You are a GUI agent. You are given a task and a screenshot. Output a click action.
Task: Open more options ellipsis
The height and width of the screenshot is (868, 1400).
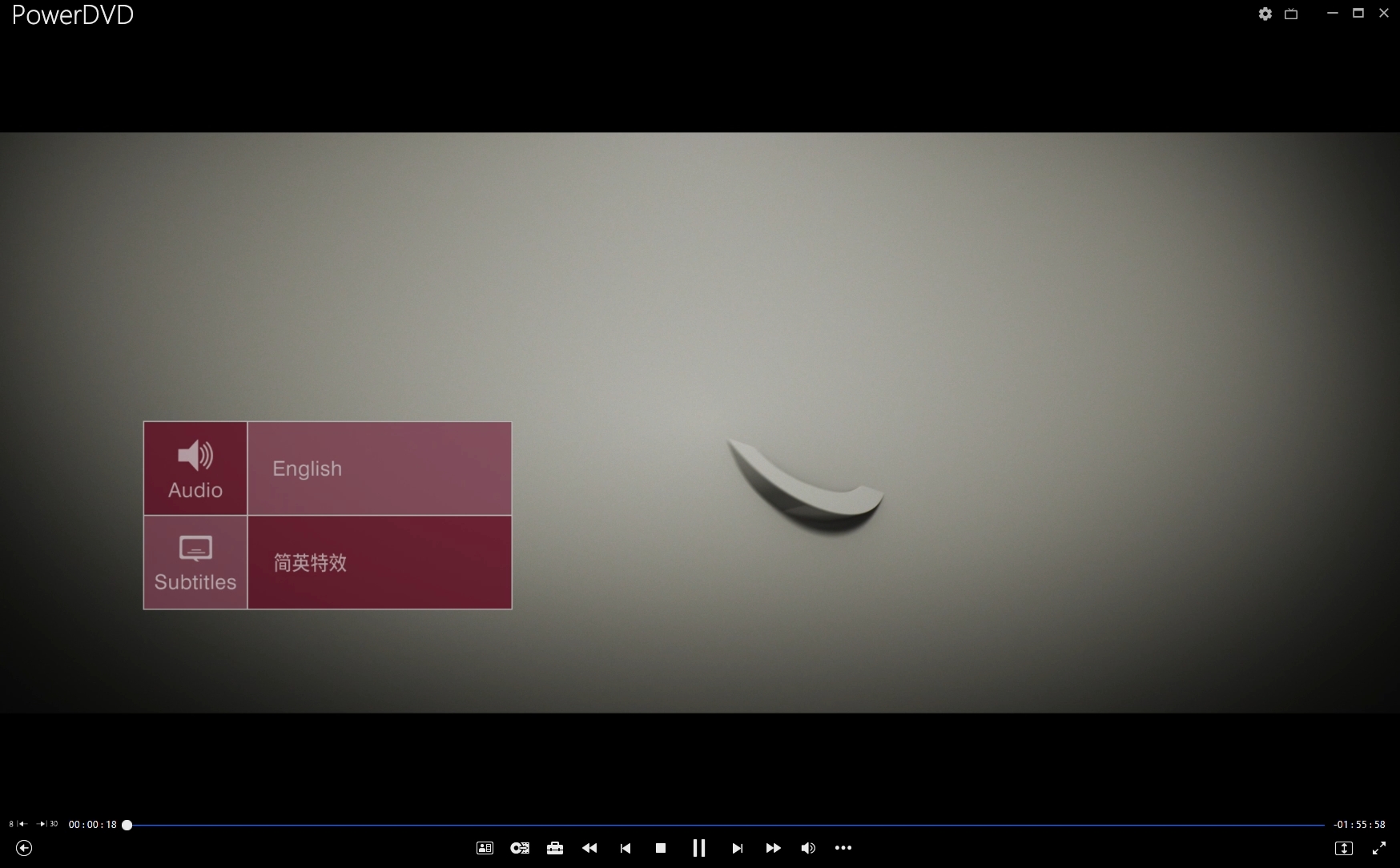[x=843, y=848]
